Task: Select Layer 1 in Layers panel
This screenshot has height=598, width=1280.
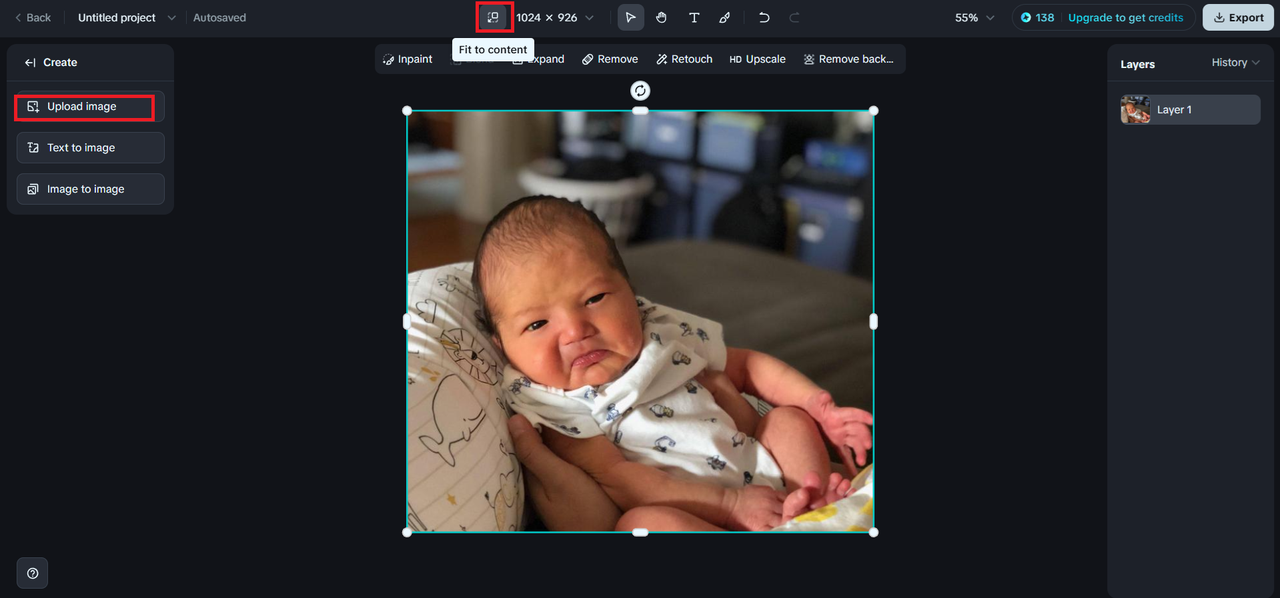Action: (1190, 110)
